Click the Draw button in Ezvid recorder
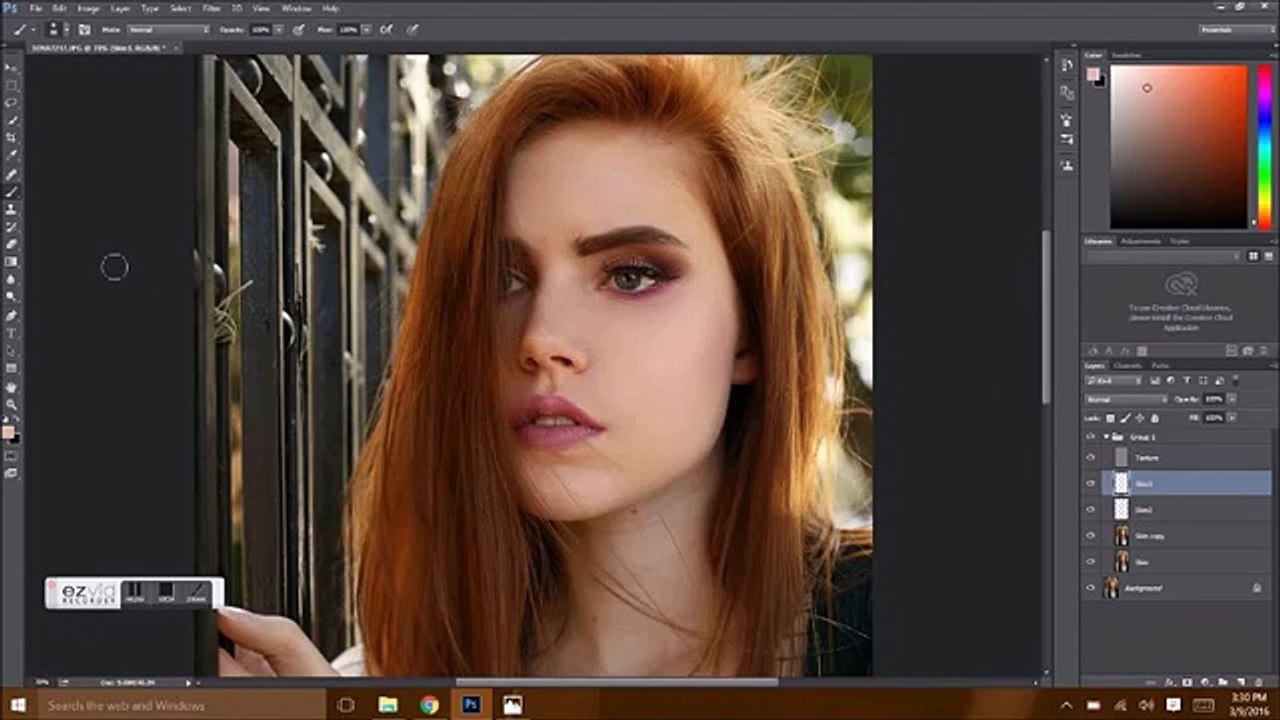 pos(197,593)
